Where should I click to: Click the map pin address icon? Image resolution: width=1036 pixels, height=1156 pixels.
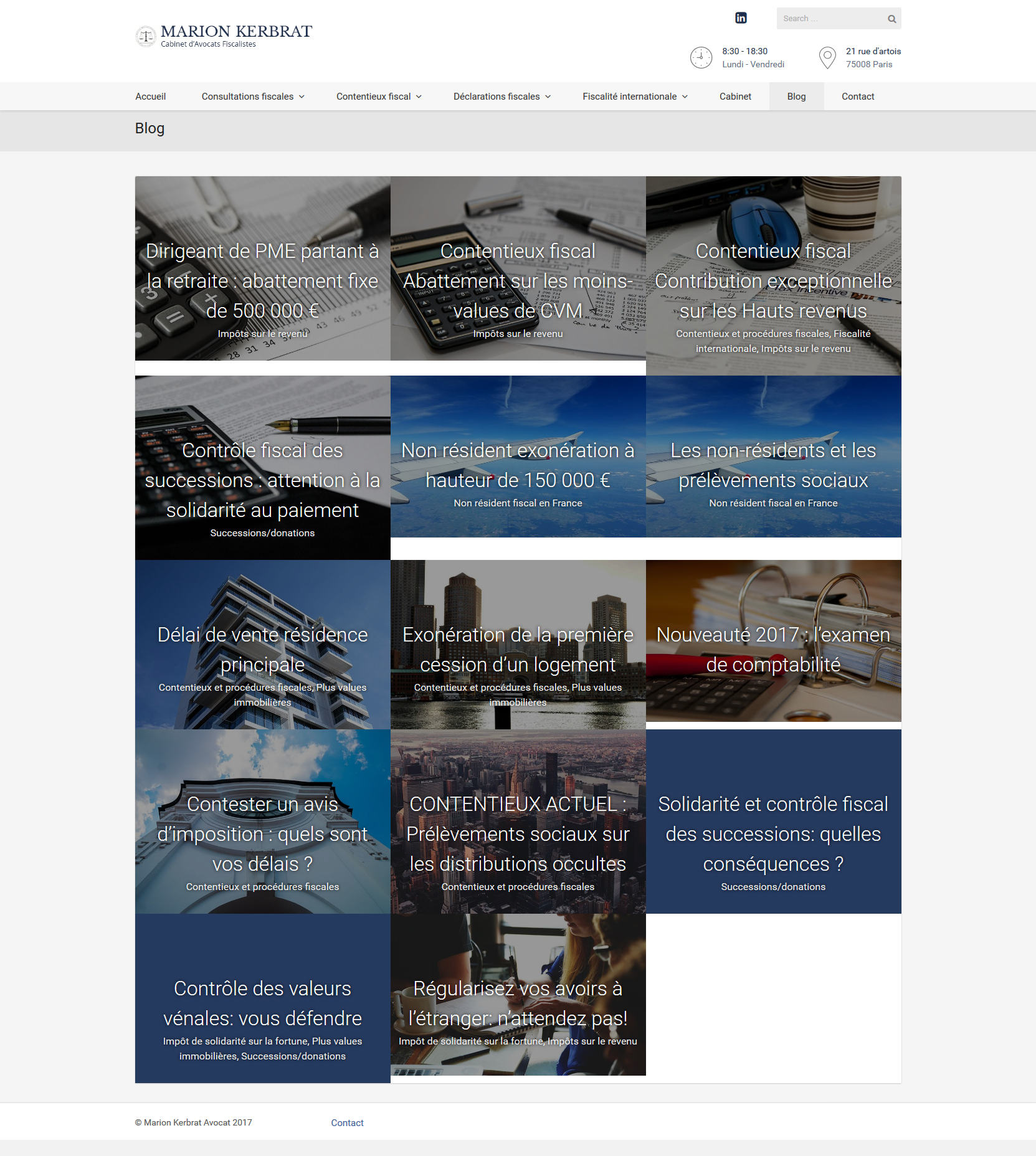827,57
